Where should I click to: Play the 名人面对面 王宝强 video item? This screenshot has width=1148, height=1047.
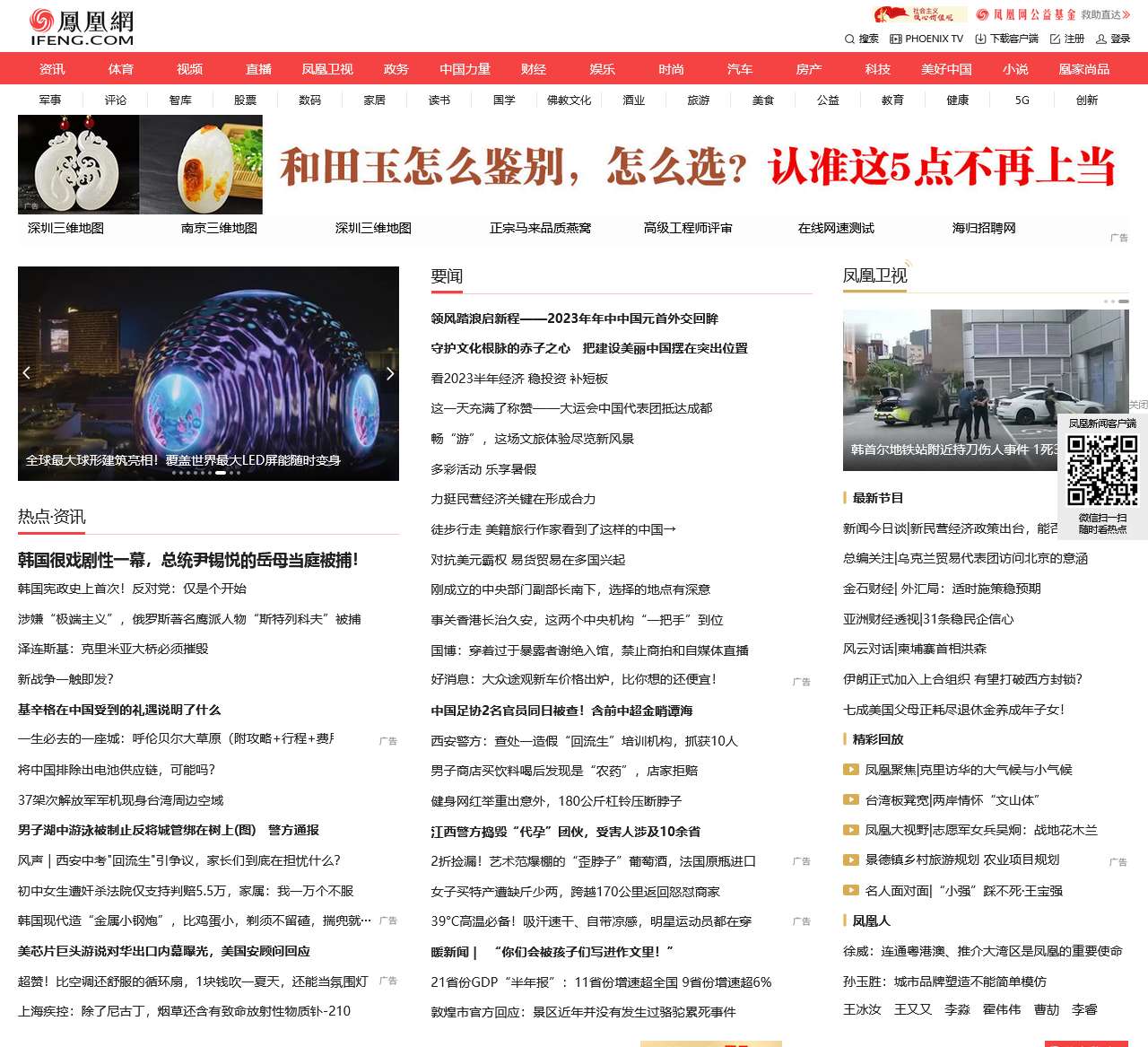tap(953, 891)
